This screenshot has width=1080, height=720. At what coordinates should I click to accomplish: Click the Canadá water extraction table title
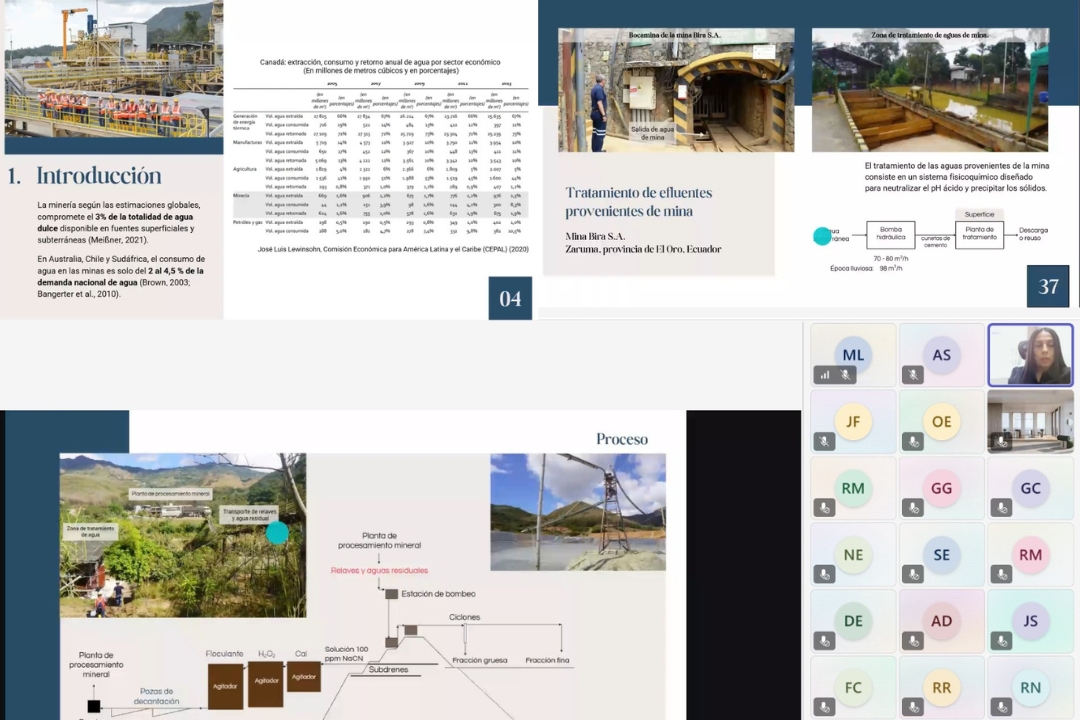(x=380, y=66)
